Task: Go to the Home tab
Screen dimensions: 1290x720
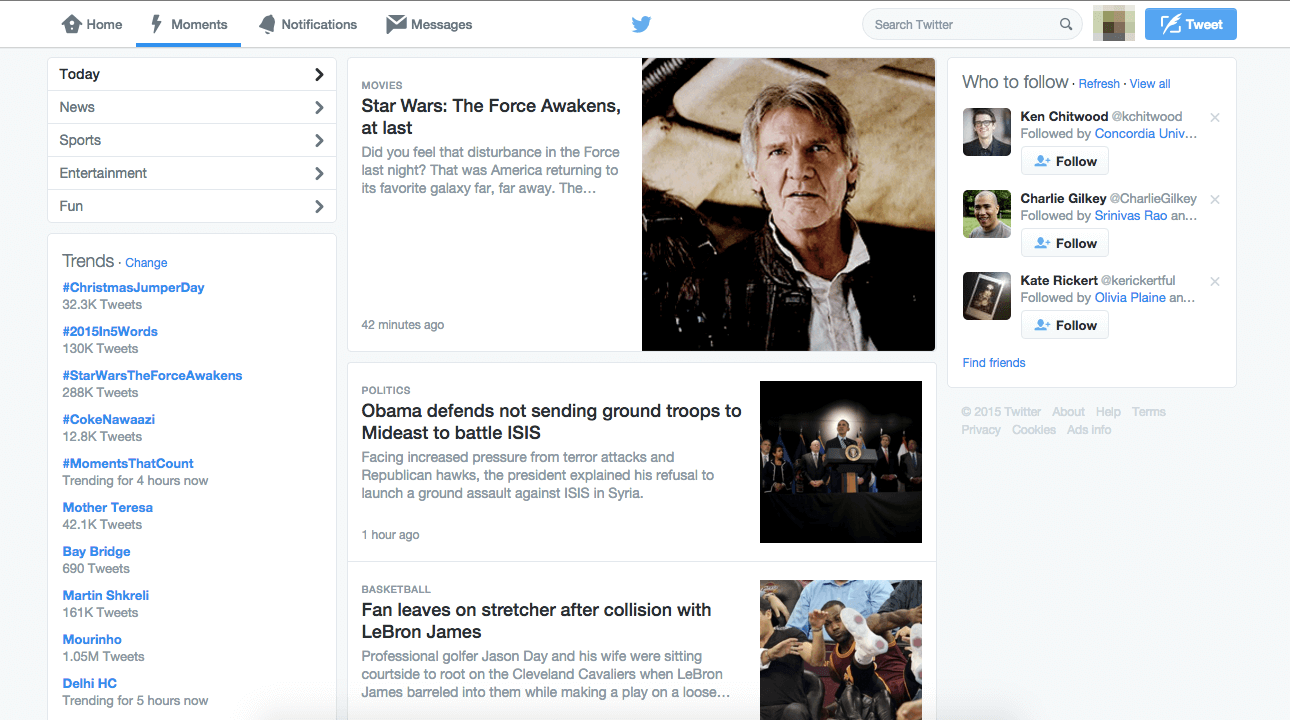Action: coord(92,24)
